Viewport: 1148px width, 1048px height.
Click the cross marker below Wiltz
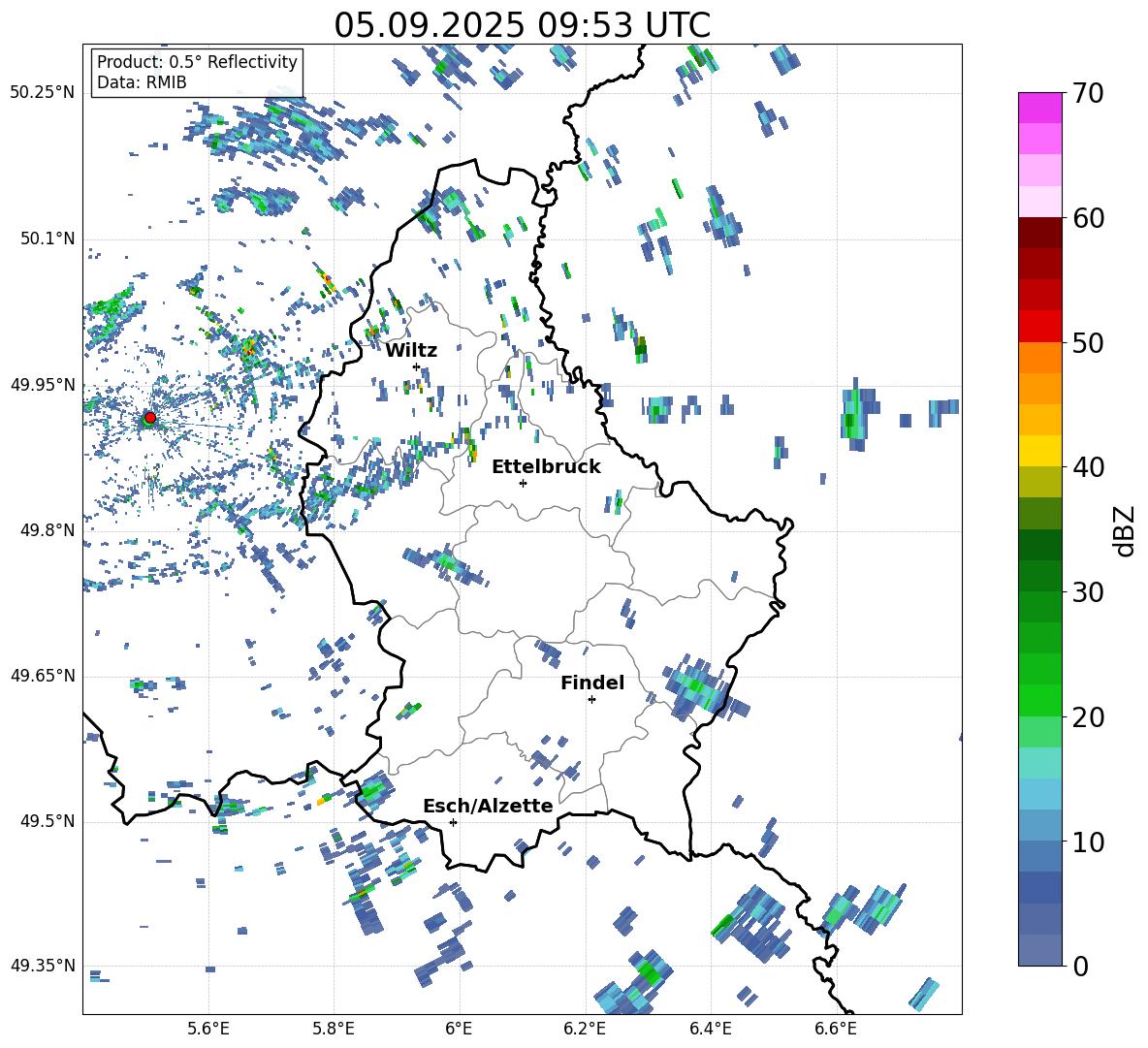[417, 366]
